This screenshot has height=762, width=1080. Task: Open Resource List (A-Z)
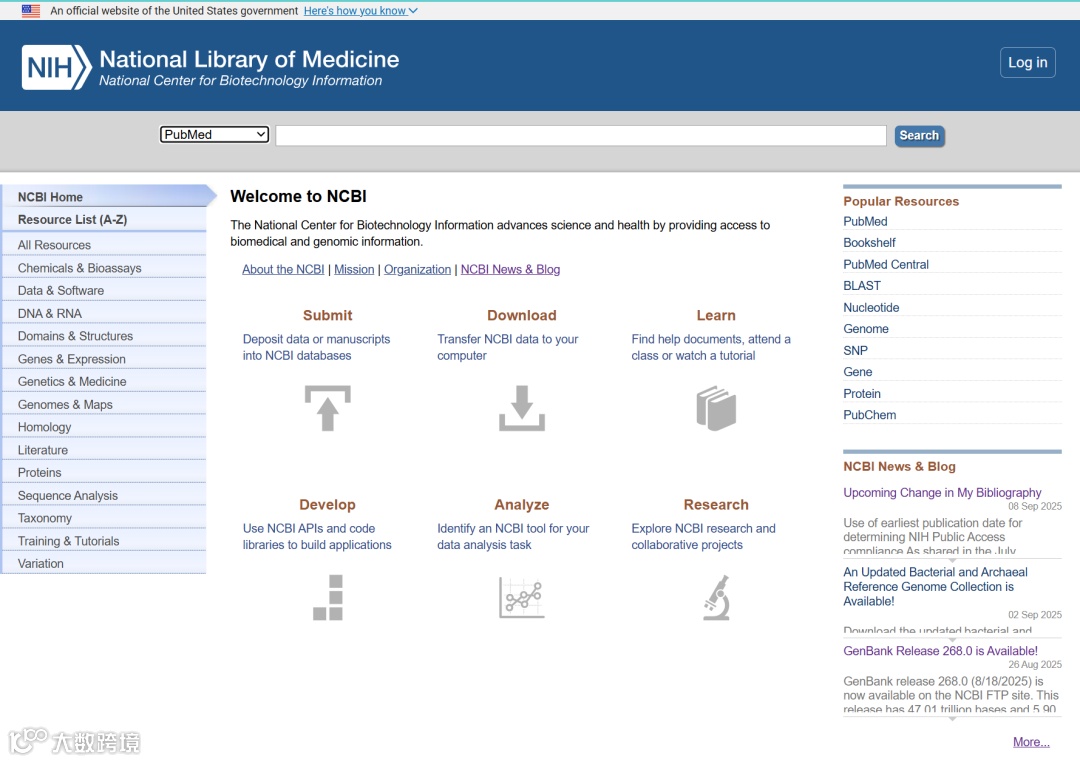tap(105, 220)
